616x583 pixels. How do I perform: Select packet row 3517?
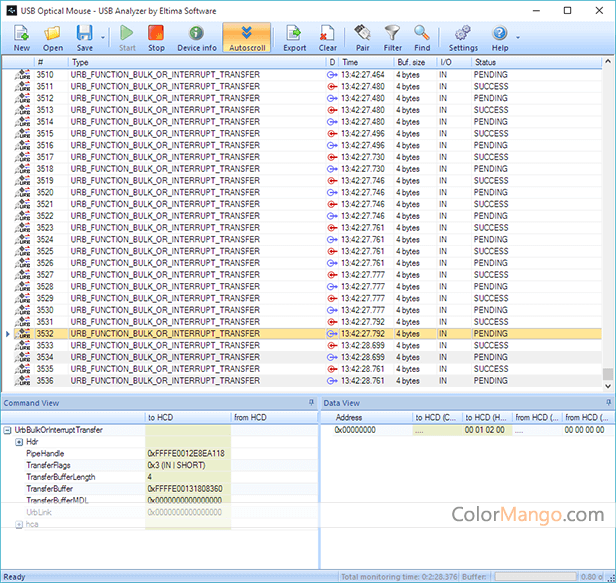coord(308,157)
